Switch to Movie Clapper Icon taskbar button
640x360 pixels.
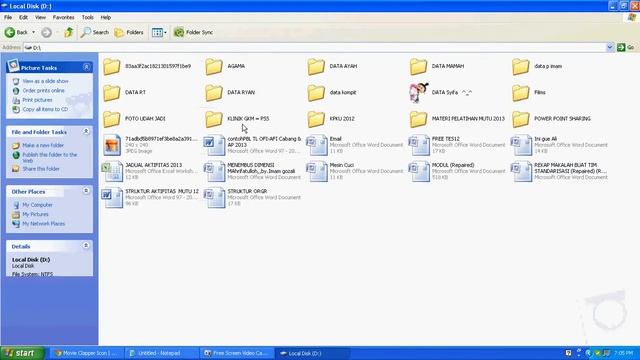(x=87, y=353)
